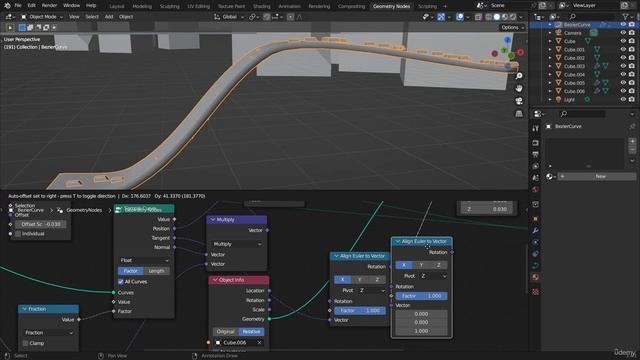Select rendered viewport shading
The image size is (640, 360).
513,17
